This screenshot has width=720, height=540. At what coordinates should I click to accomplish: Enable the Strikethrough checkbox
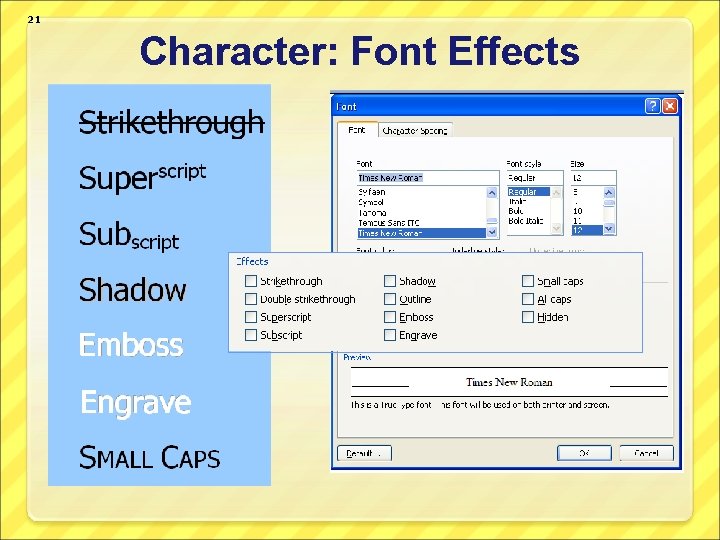[x=251, y=281]
